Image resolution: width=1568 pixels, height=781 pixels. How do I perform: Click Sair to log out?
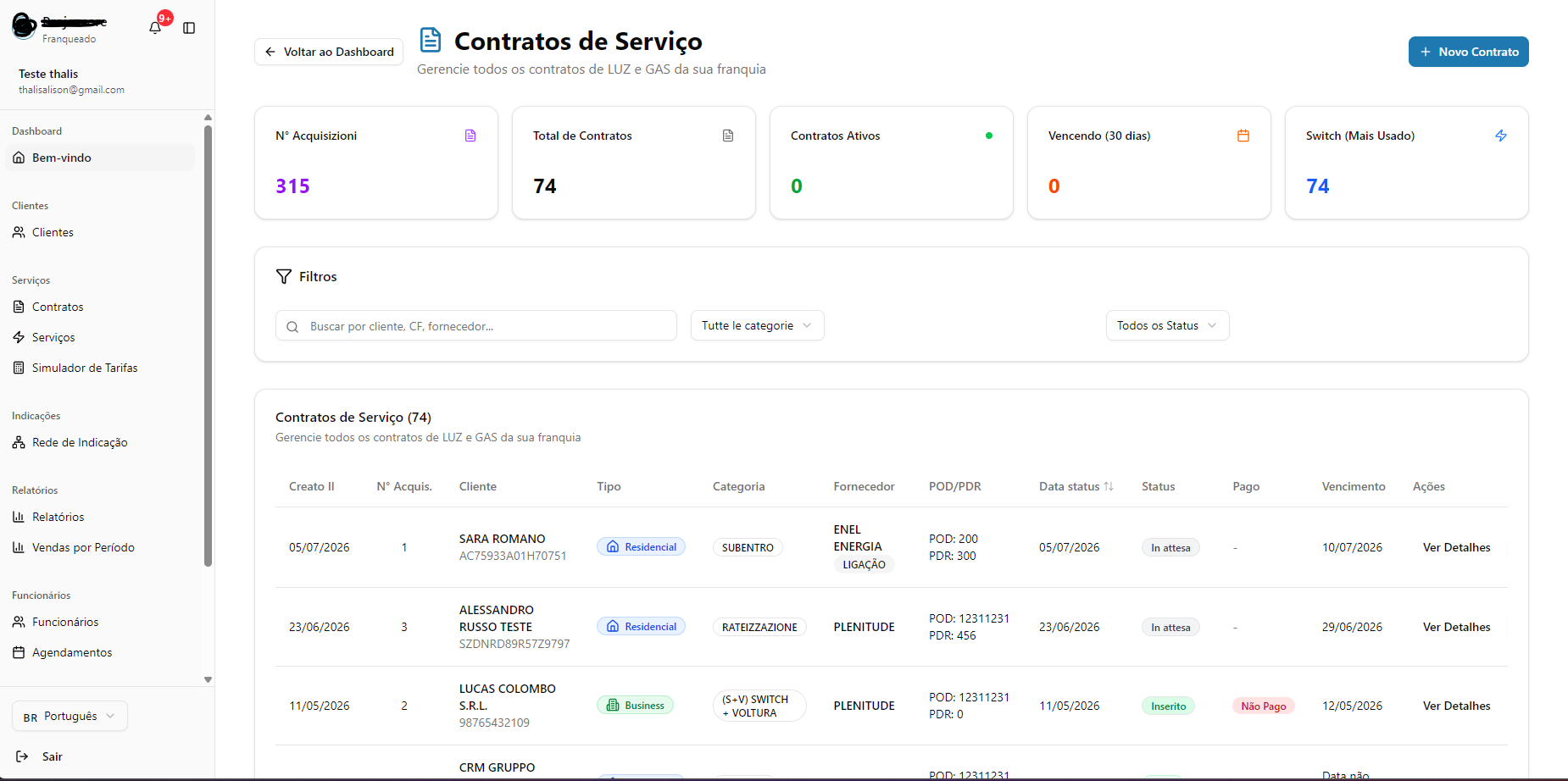tap(52, 756)
